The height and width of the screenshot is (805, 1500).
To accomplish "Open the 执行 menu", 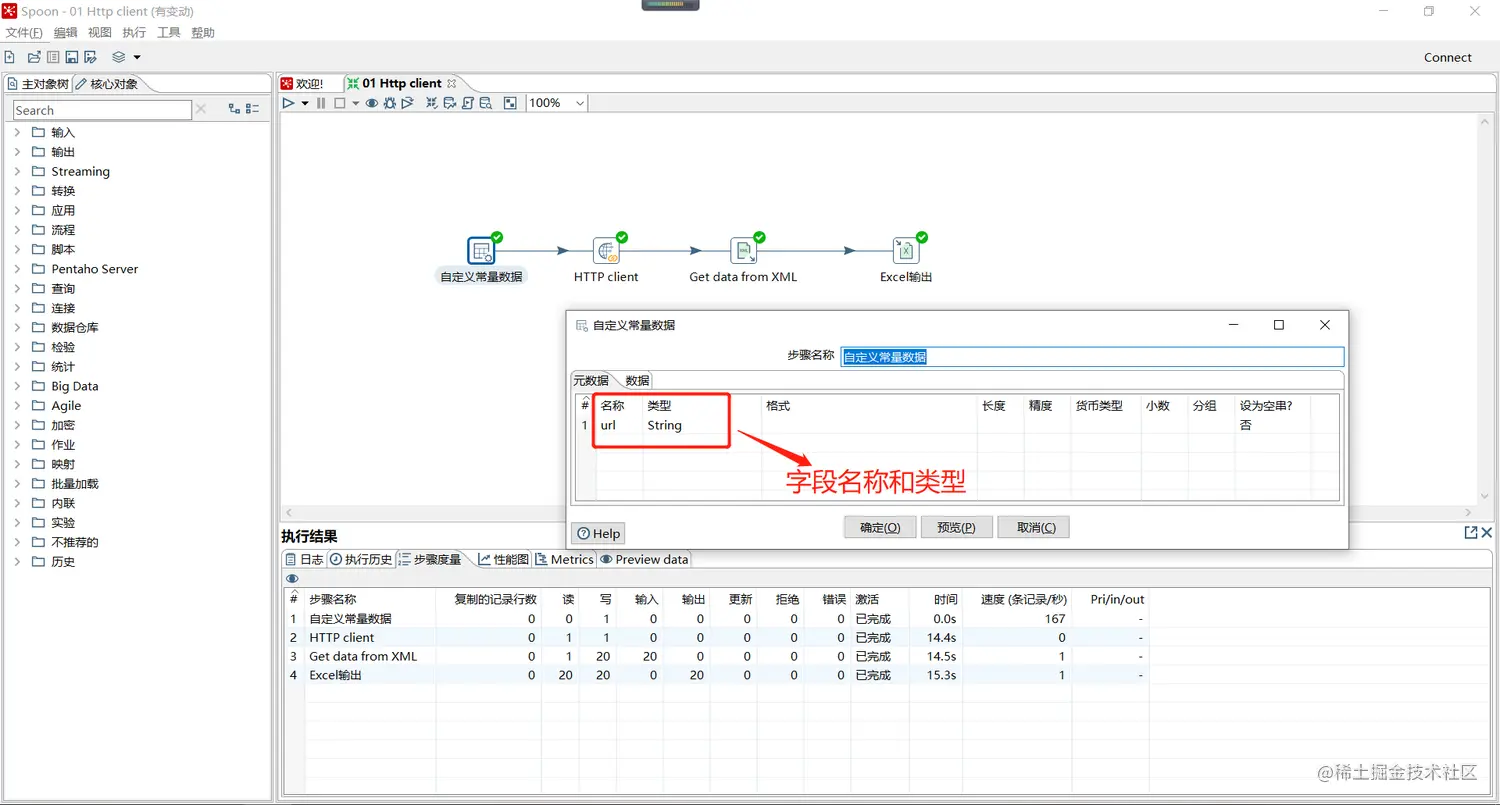I will pos(134,33).
